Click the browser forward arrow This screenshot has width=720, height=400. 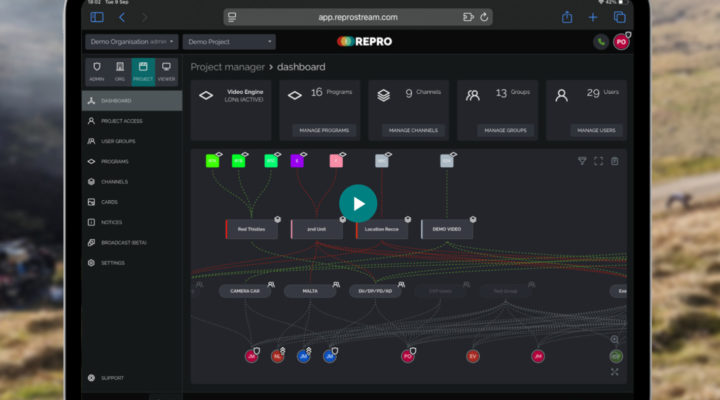144,17
